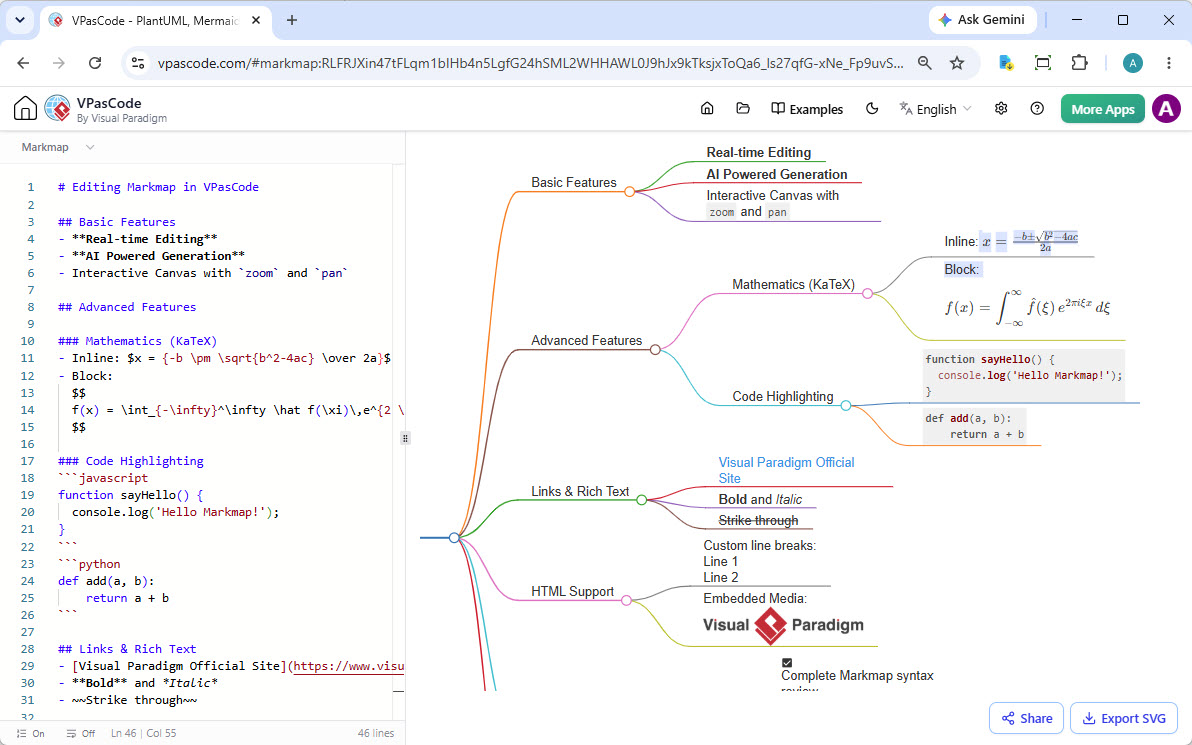Click the inline quadratic formula node
Image resolution: width=1192 pixels, height=745 pixels.
pyautogui.click(x=1011, y=242)
